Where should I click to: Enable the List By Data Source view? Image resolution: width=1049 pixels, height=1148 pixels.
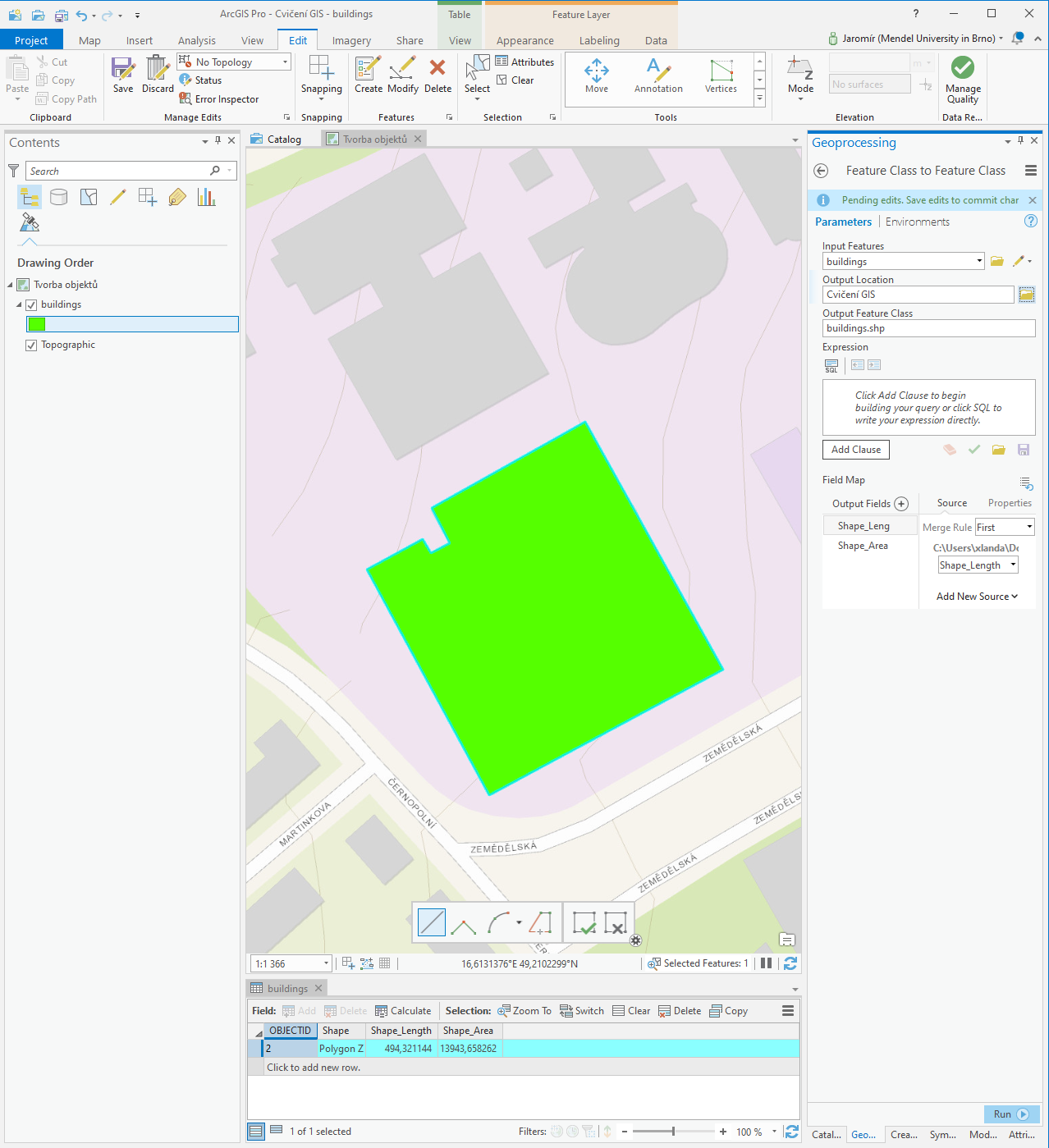(58, 196)
